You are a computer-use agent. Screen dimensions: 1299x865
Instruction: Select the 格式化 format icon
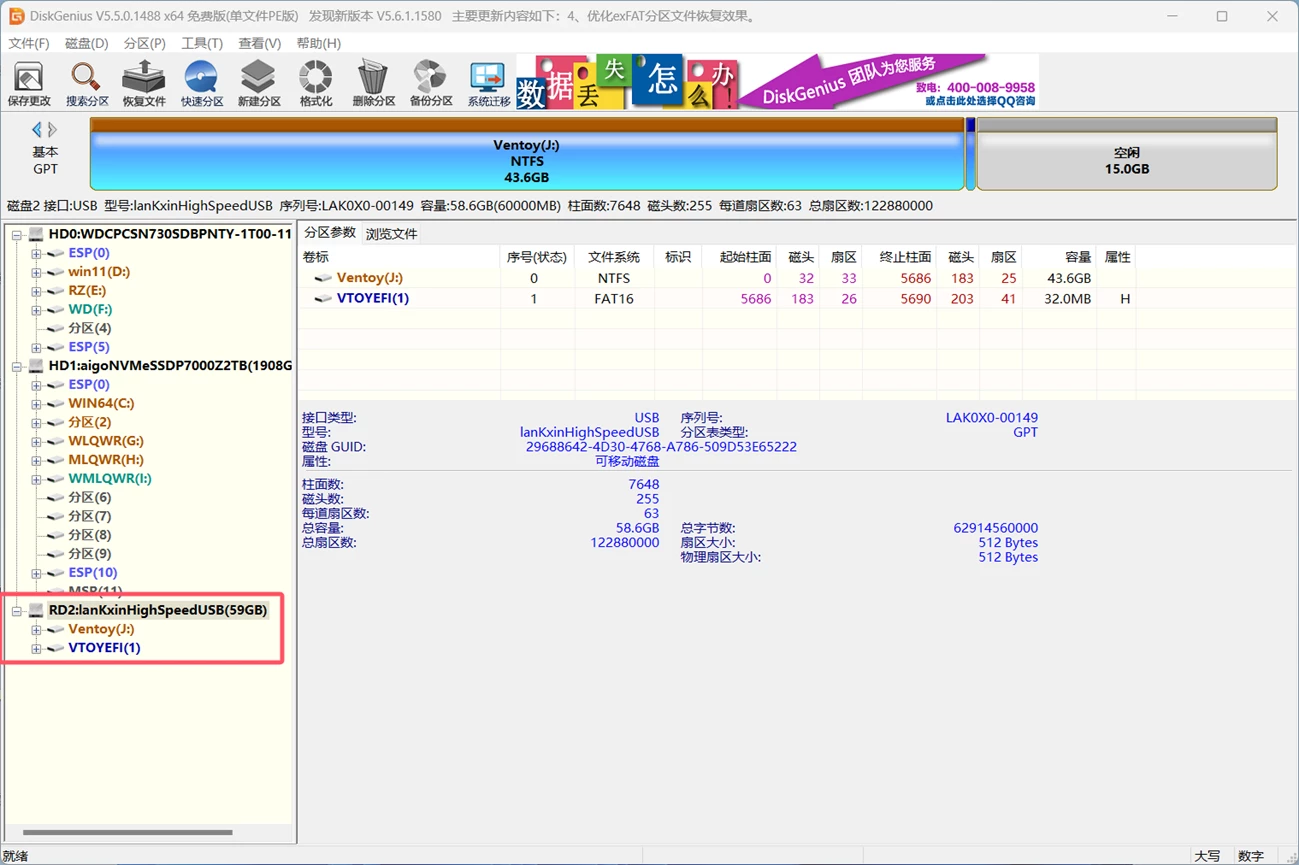click(x=316, y=84)
